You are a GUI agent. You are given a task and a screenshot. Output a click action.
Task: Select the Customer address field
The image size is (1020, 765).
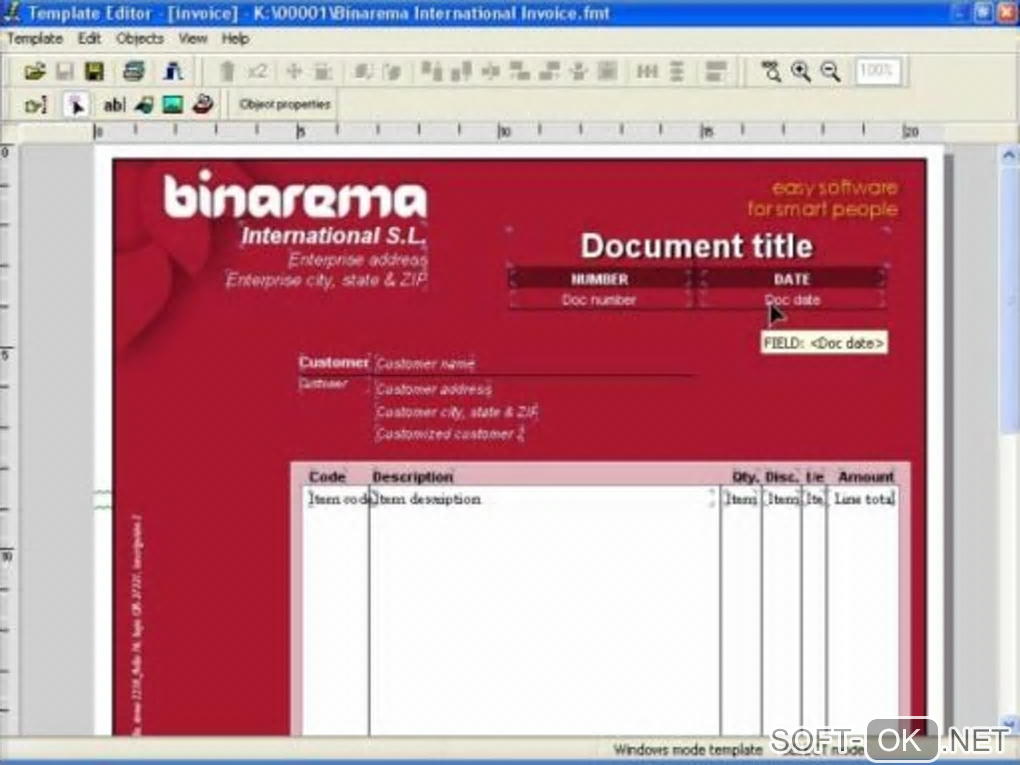tap(433, 389)
